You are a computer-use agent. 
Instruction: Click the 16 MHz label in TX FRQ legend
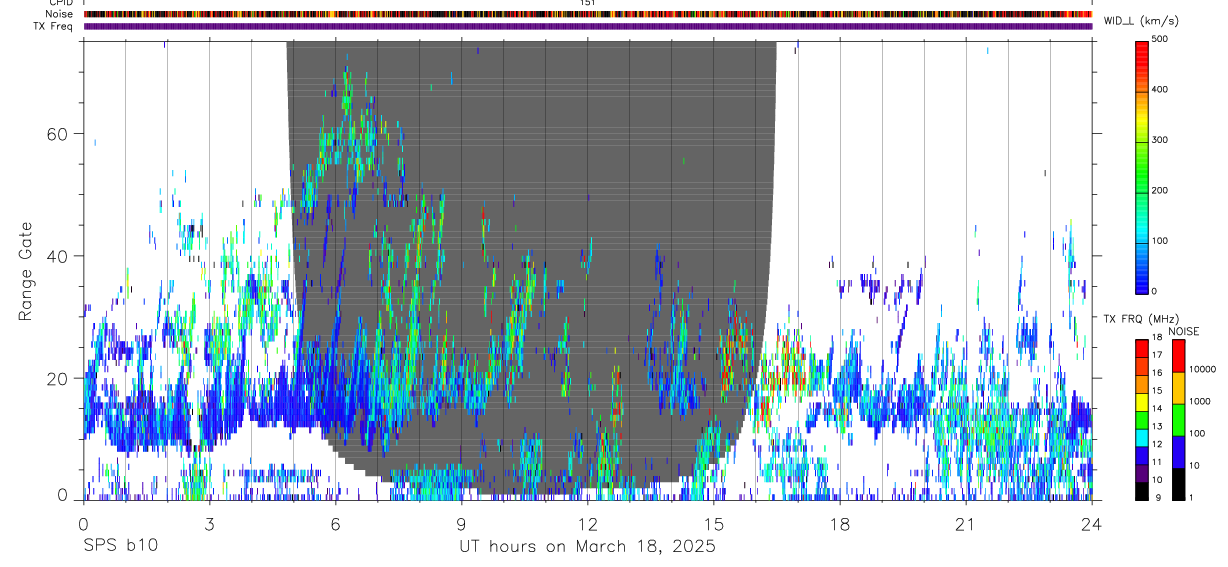point(1158,375)
